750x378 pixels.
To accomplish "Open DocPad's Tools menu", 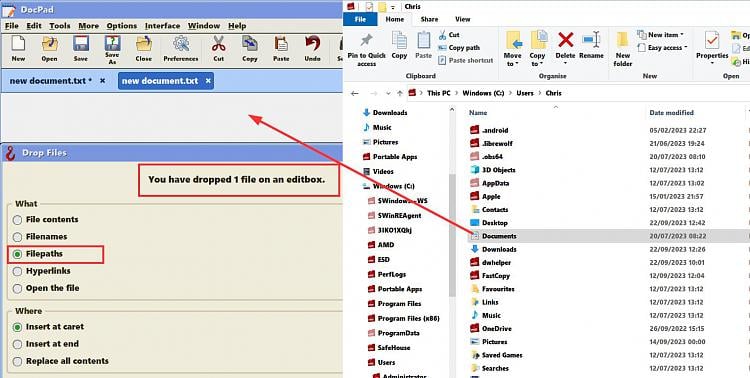I will pos(60,26).
